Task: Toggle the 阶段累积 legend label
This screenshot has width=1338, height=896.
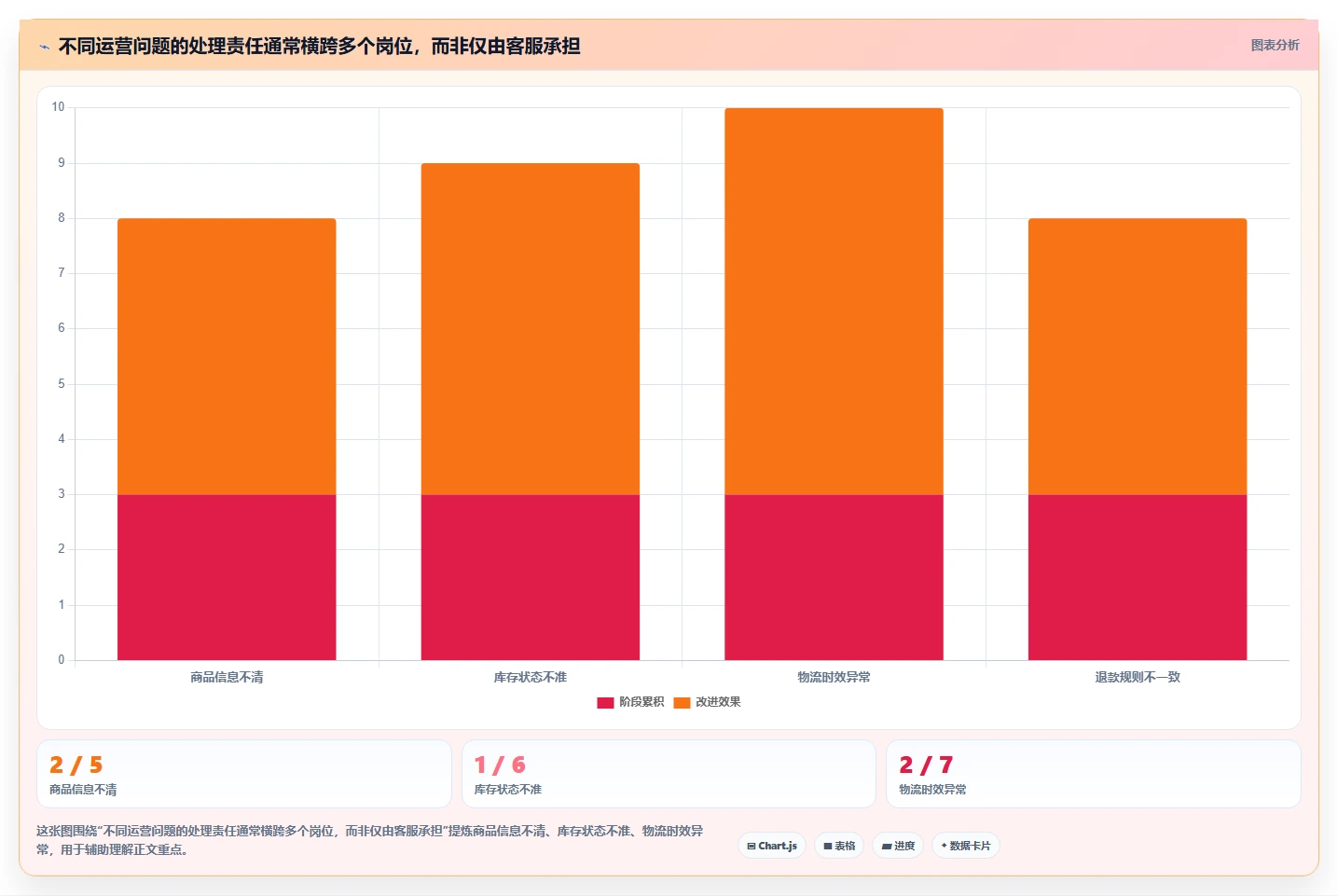Action: click(641, 702)
